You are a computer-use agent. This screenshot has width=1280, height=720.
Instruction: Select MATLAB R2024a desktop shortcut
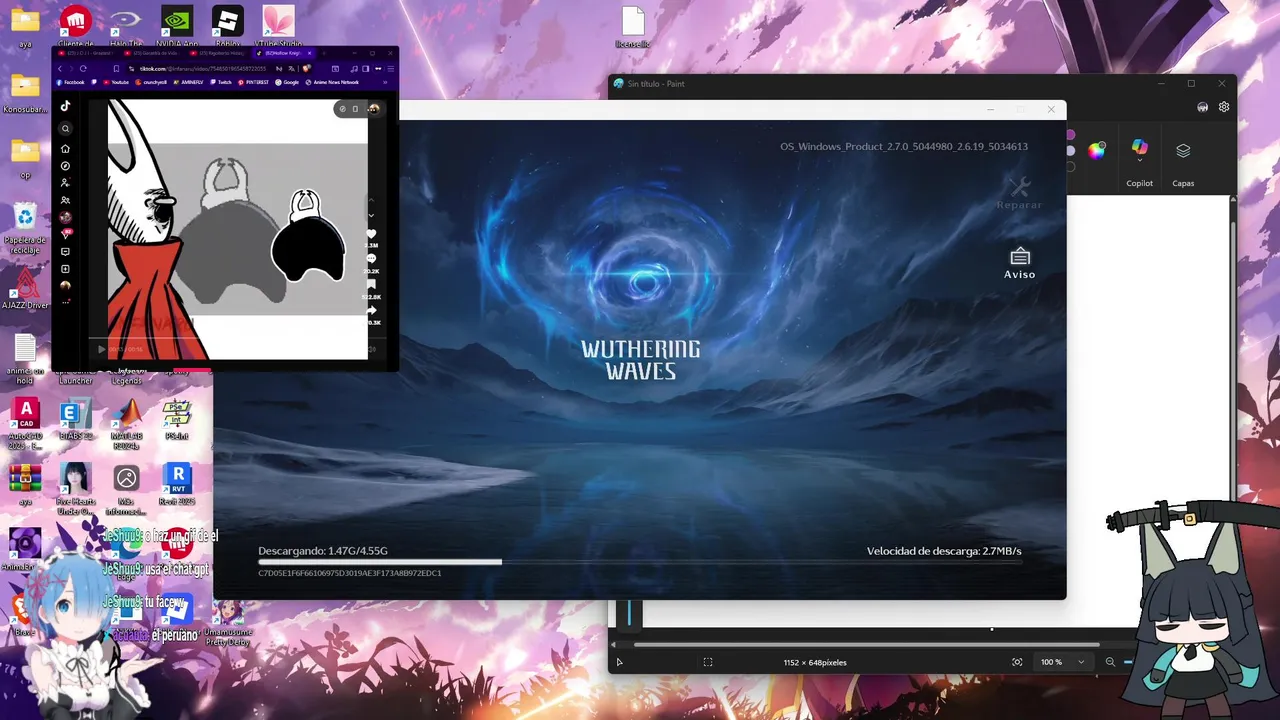127,424
